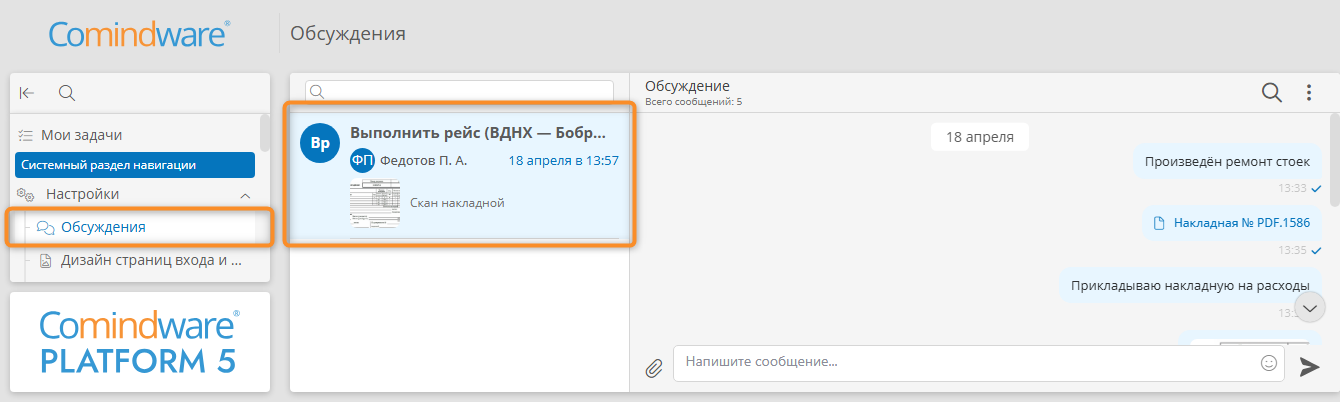The image size is (1340, 402).
Task: Open the discussion three-dot options menu
Action: (x=1309, y=93)
